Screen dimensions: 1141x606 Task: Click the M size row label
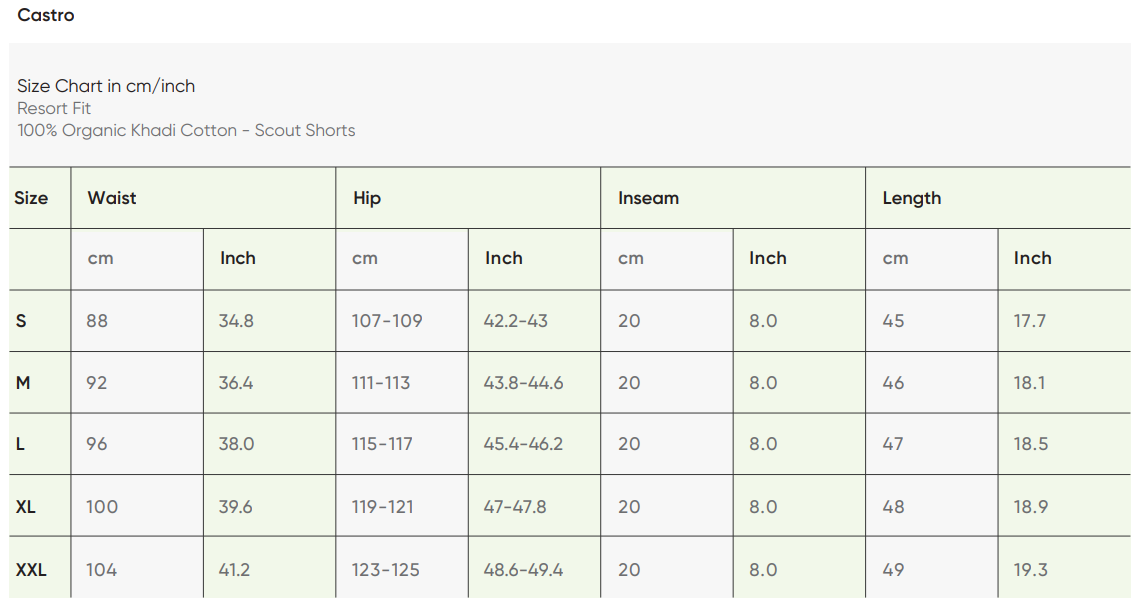coord(23,383)
